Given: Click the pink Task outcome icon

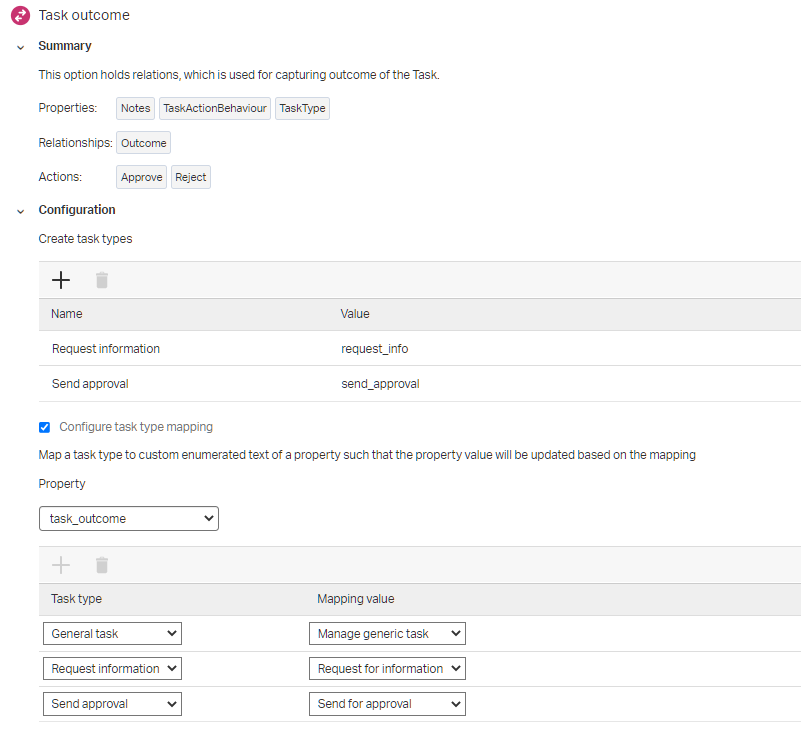Looking at the screenshot, I should (20, 15).
